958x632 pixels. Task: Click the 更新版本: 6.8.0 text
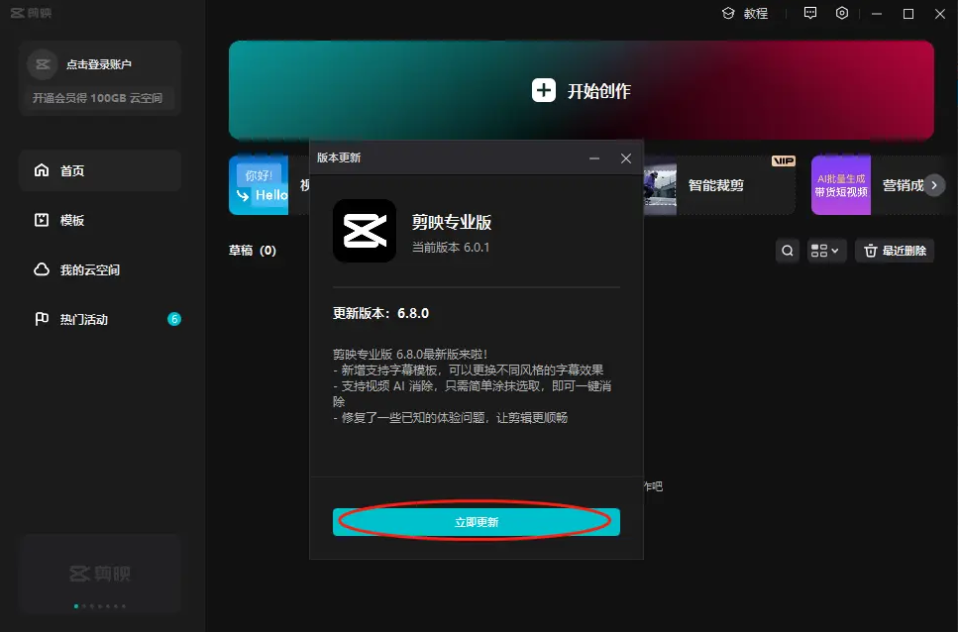pyautogui.click(x=381, y=314)
